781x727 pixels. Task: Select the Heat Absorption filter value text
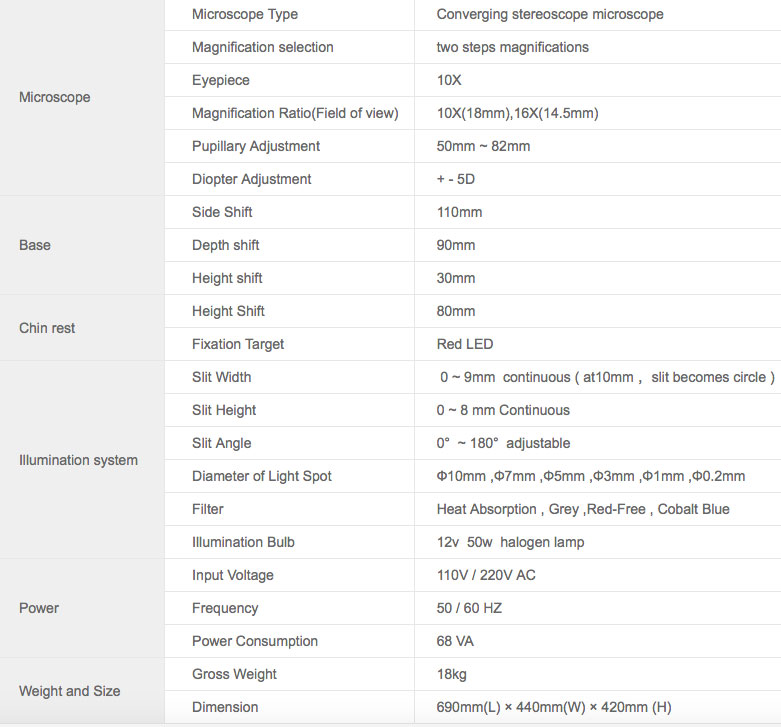487,509
